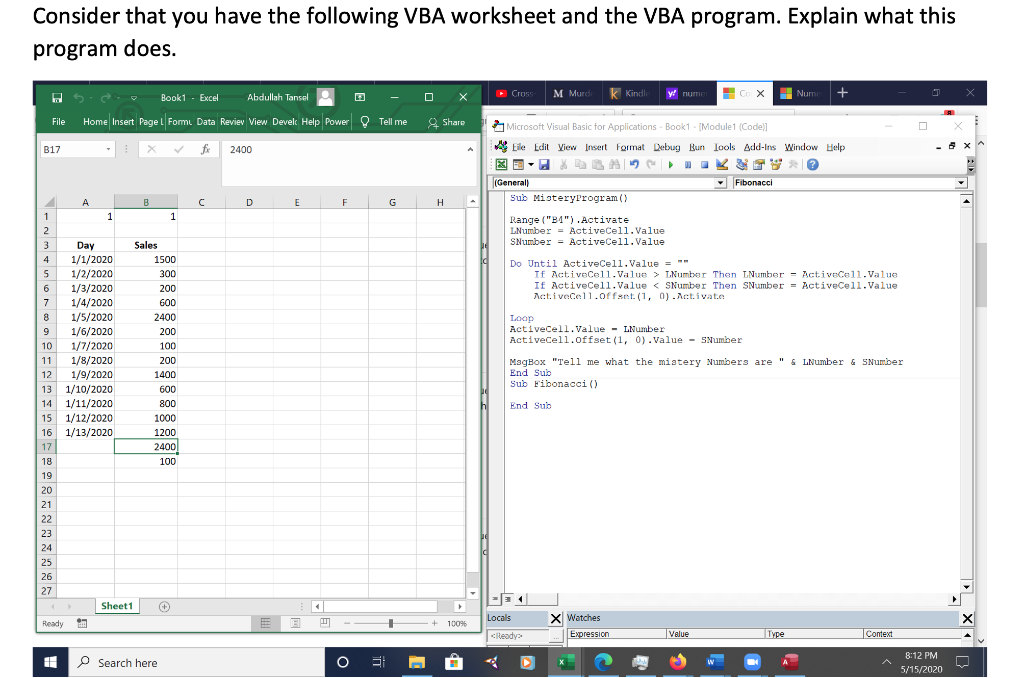Screen dimensions: 1024x678
Task: Click the Break pause icon in VBA toolbar
Action: [x=688, y=165]
